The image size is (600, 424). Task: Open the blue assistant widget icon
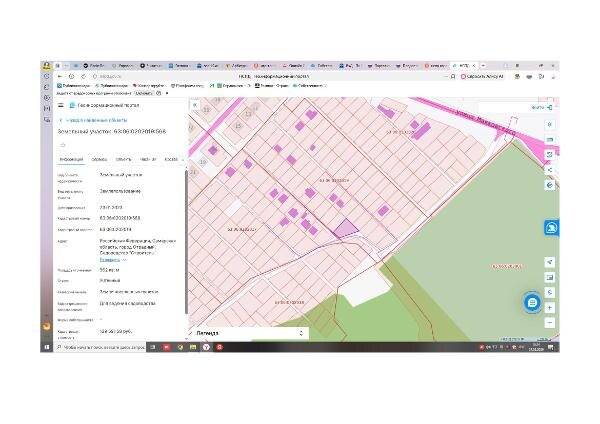[551, 228]
